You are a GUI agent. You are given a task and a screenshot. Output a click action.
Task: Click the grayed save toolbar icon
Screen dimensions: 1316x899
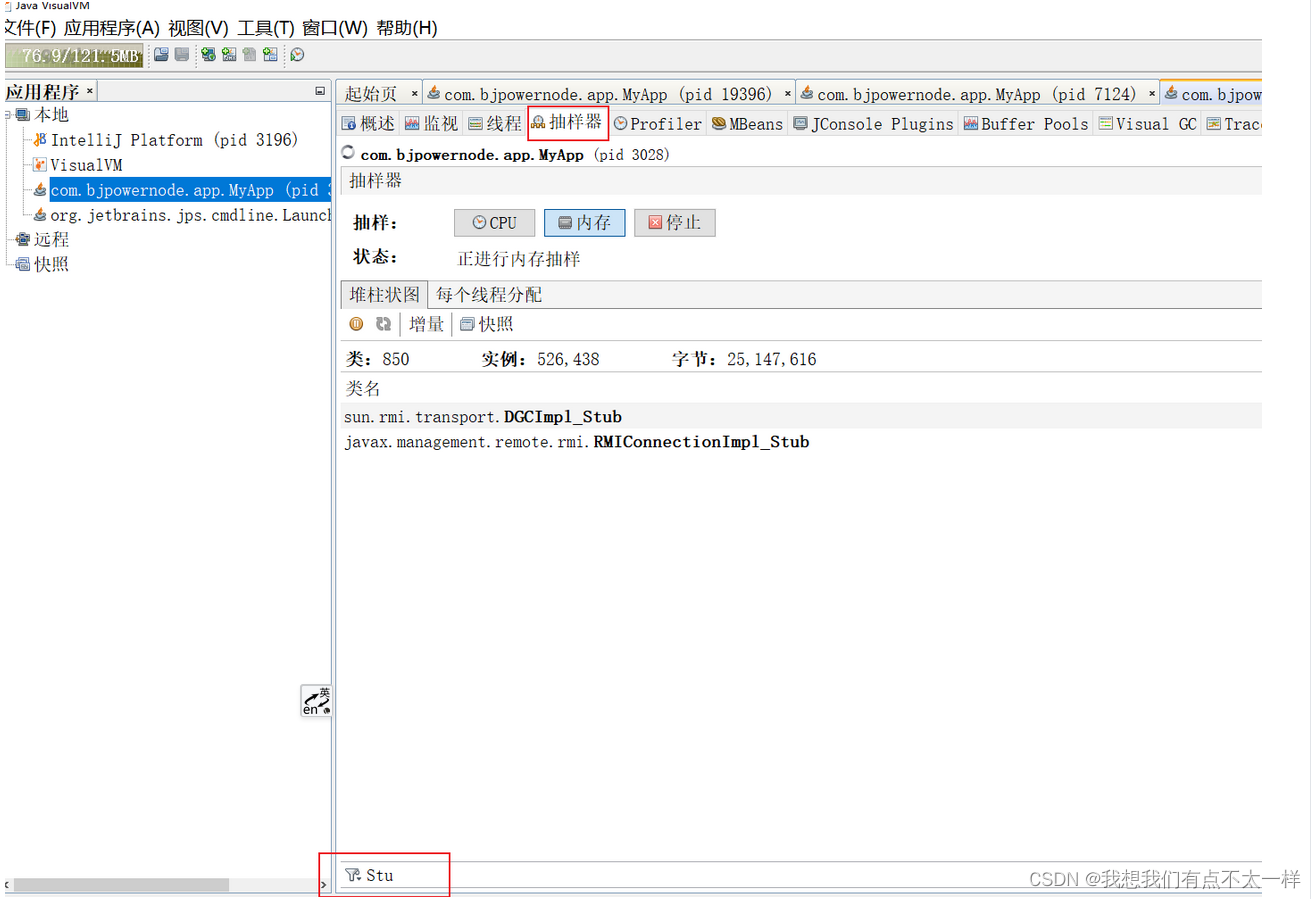182,55
